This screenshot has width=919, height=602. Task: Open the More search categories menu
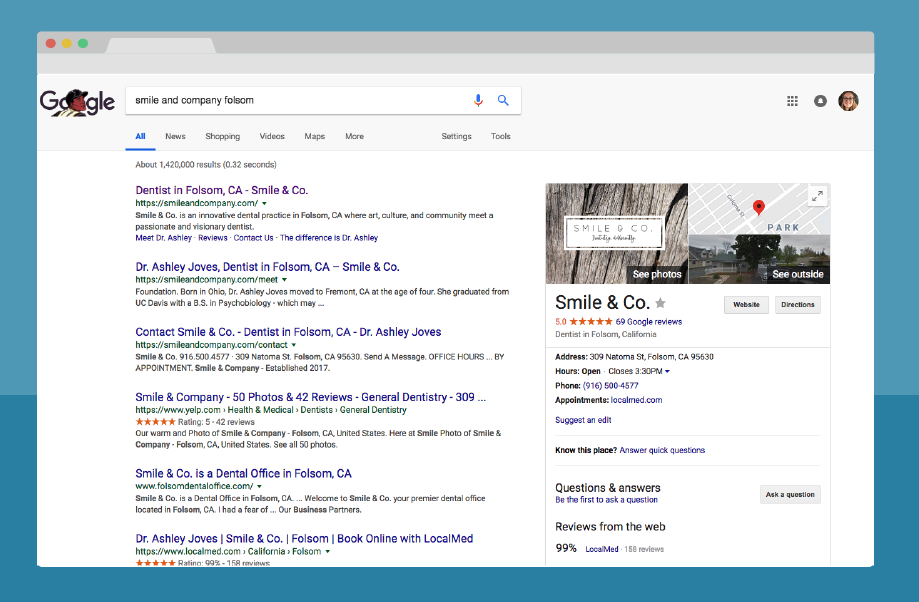(355, 136)
